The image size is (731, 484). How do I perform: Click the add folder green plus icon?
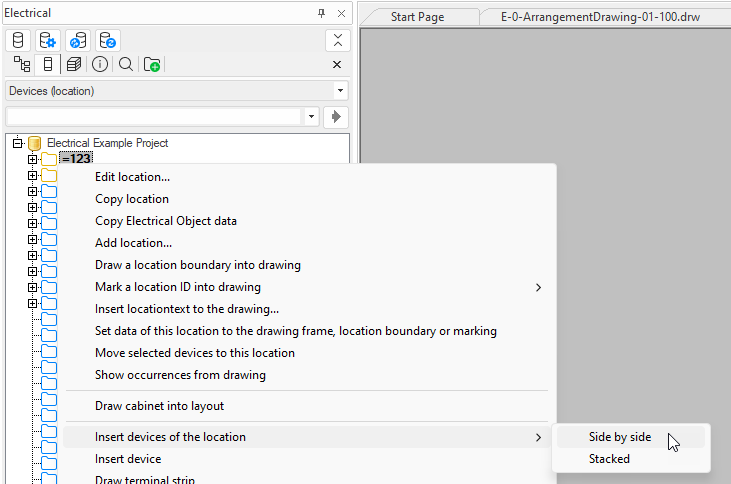tap(152, 65)
